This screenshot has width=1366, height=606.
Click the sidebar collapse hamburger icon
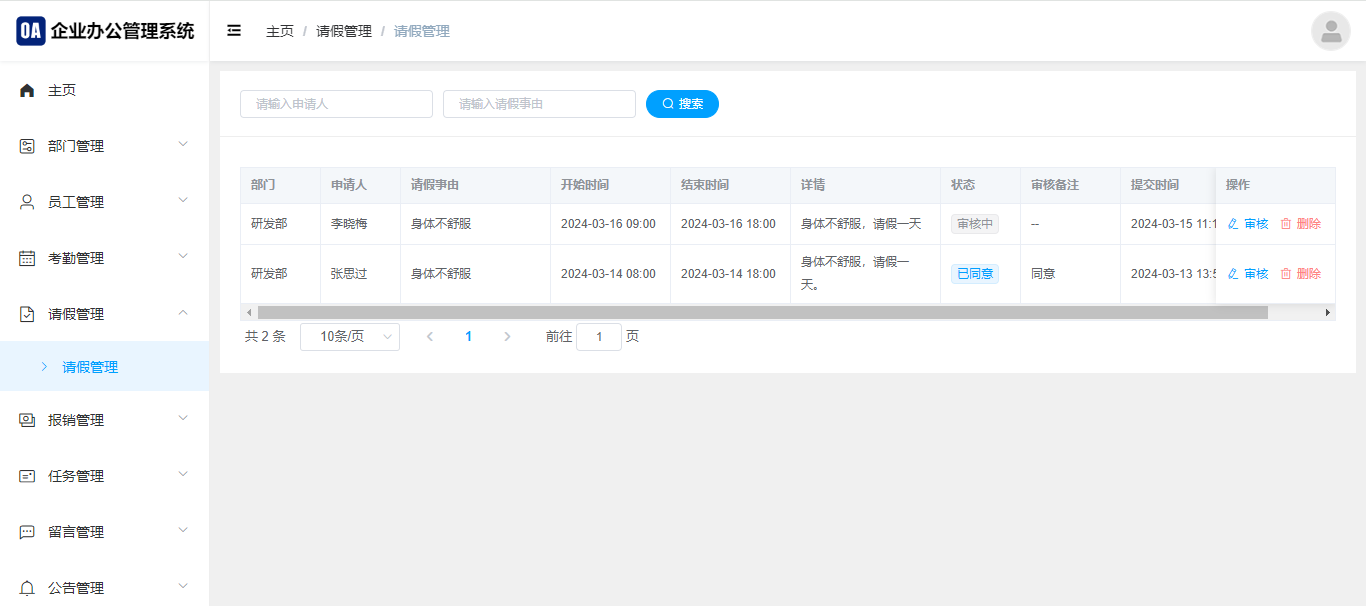coord(234,31)
